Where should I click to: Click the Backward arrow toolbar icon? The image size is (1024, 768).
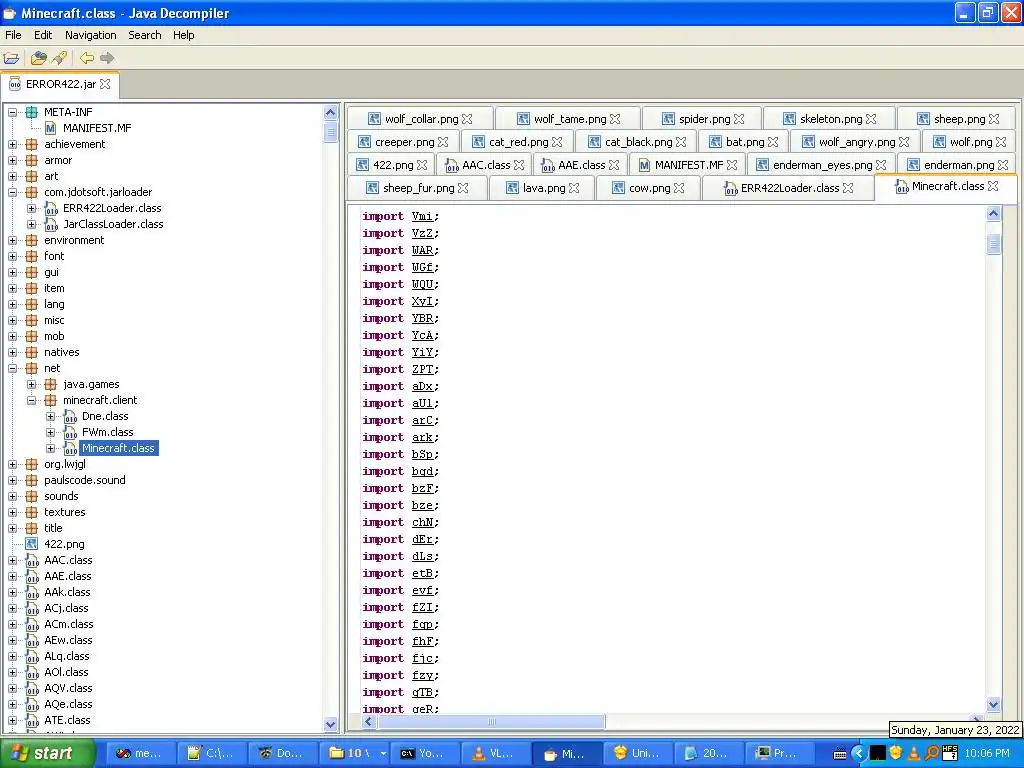click(x=87, y=58)
